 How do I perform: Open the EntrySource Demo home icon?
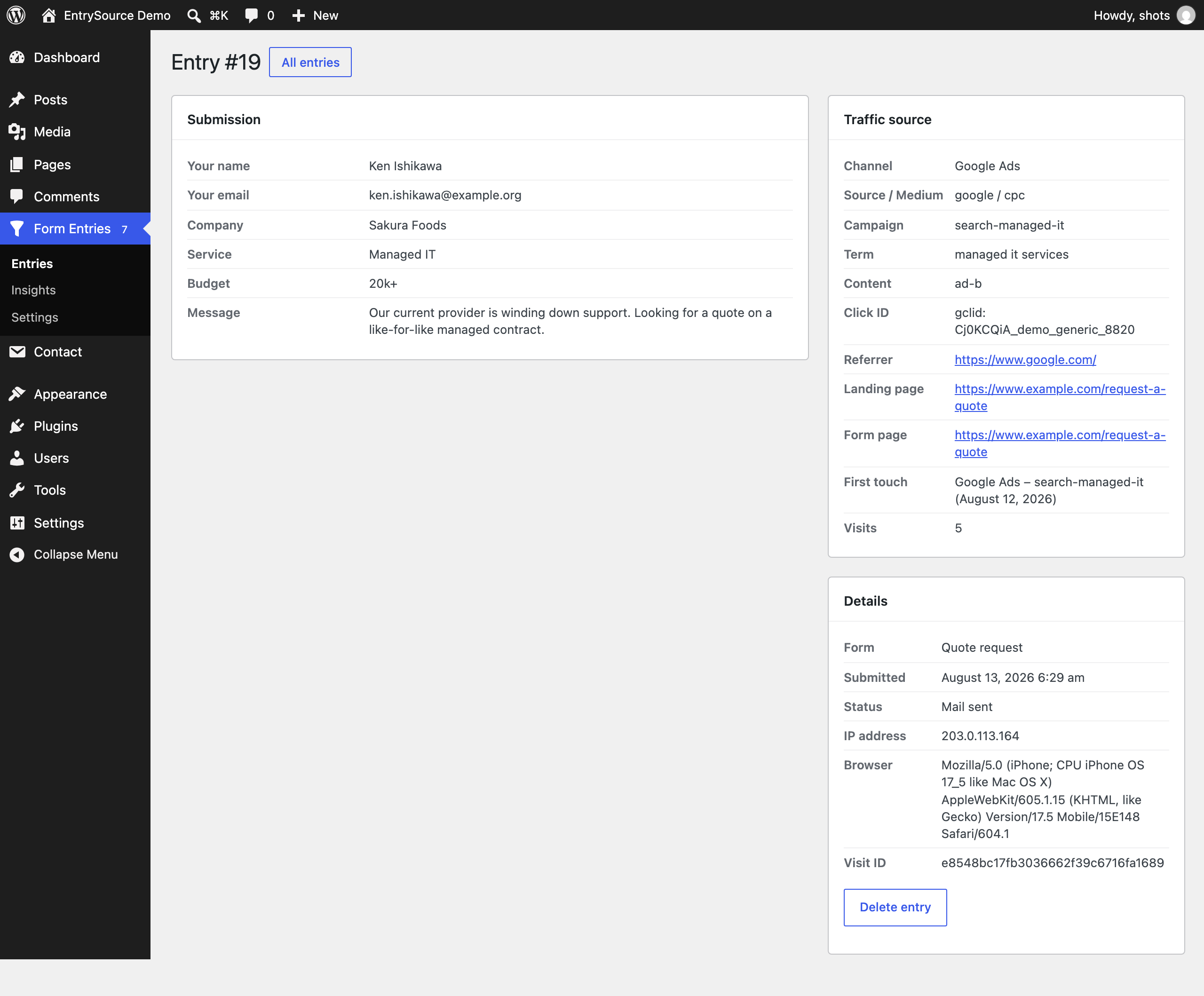pyautogui.click(x=49, y=16)
